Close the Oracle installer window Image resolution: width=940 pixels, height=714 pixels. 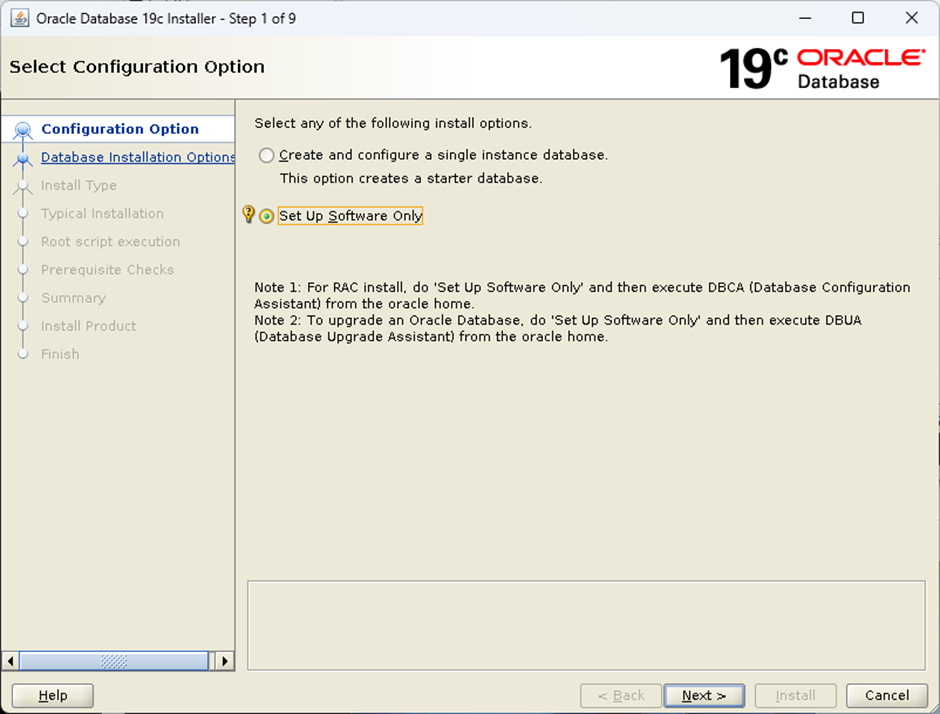pyautogui.click(x=912, y=18)
